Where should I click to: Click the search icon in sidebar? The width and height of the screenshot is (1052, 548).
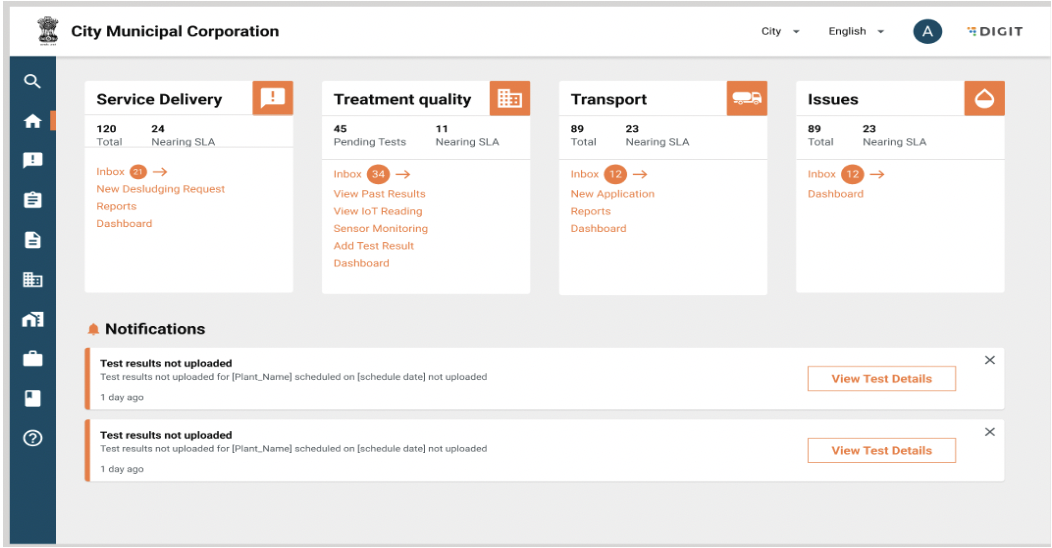tap(33, 82)
